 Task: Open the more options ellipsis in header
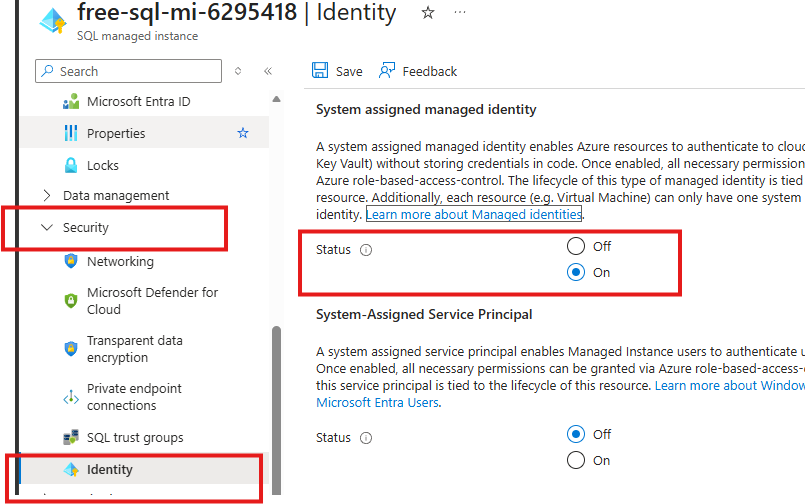[460, 12]
